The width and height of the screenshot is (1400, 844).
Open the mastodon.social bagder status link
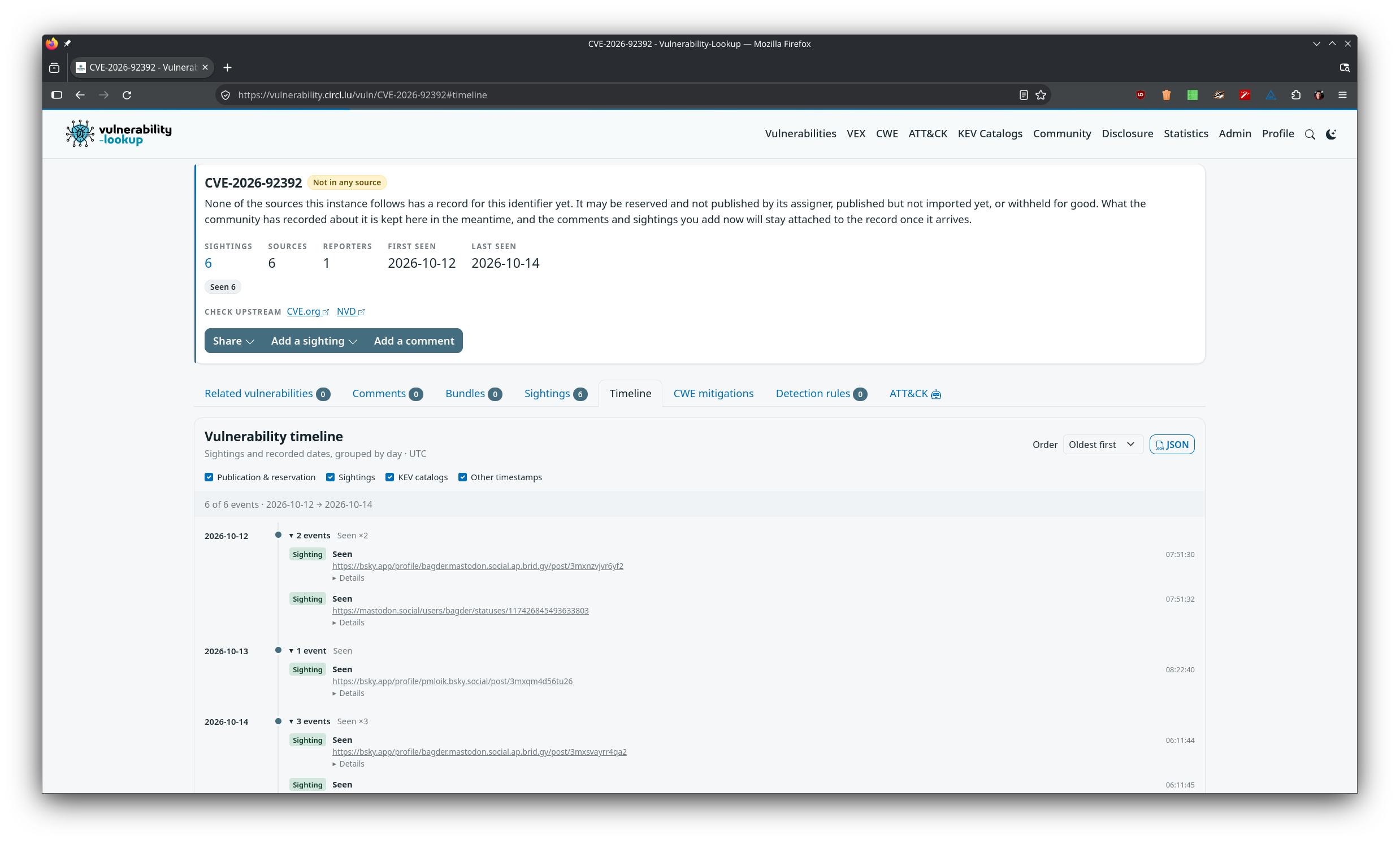[x=460, y=611]
